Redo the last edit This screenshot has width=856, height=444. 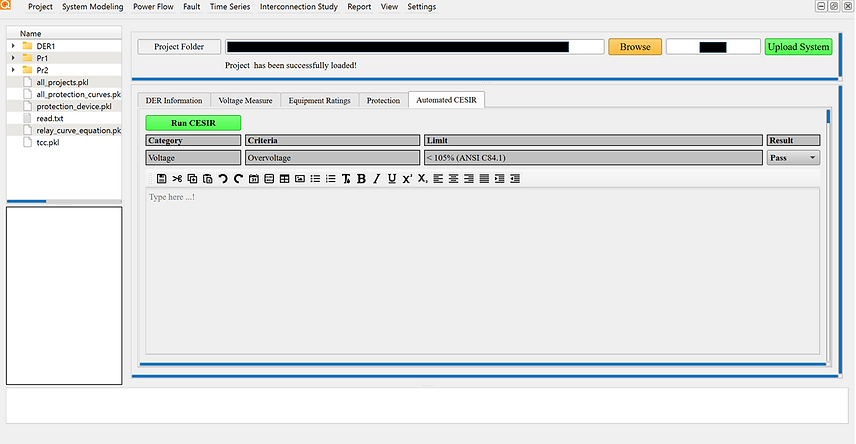pos(238,179)
